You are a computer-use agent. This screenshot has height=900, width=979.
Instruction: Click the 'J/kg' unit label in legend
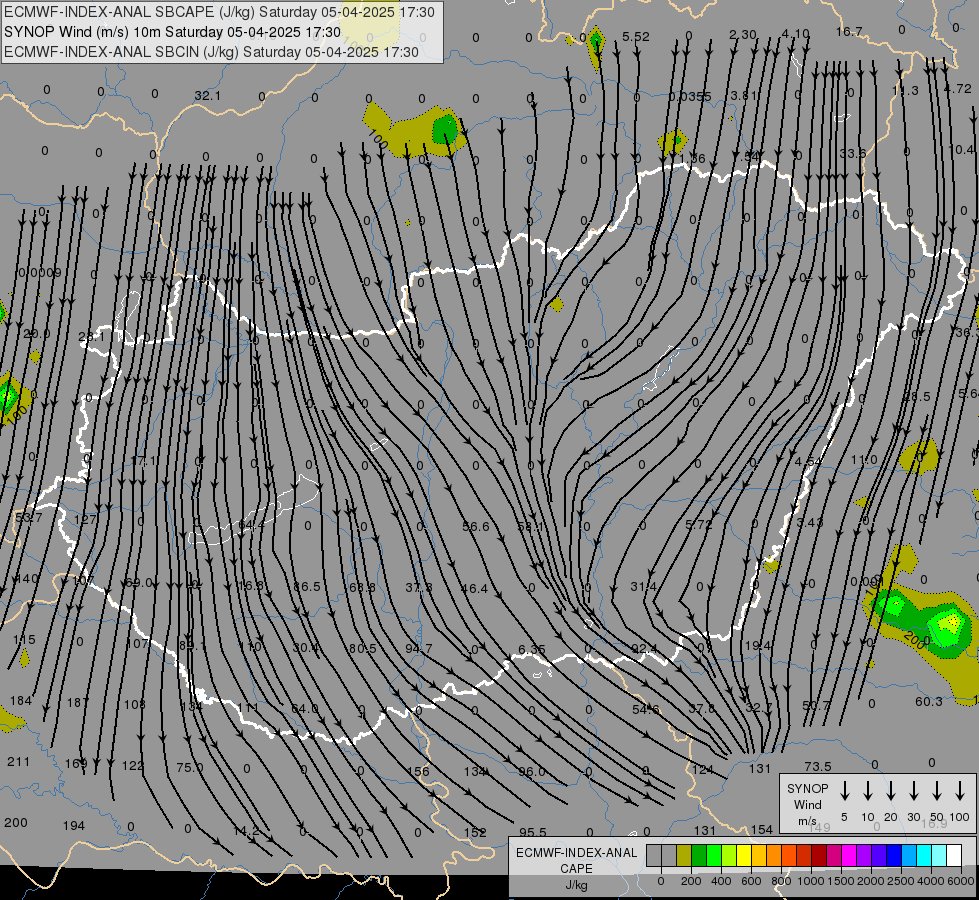576,885
